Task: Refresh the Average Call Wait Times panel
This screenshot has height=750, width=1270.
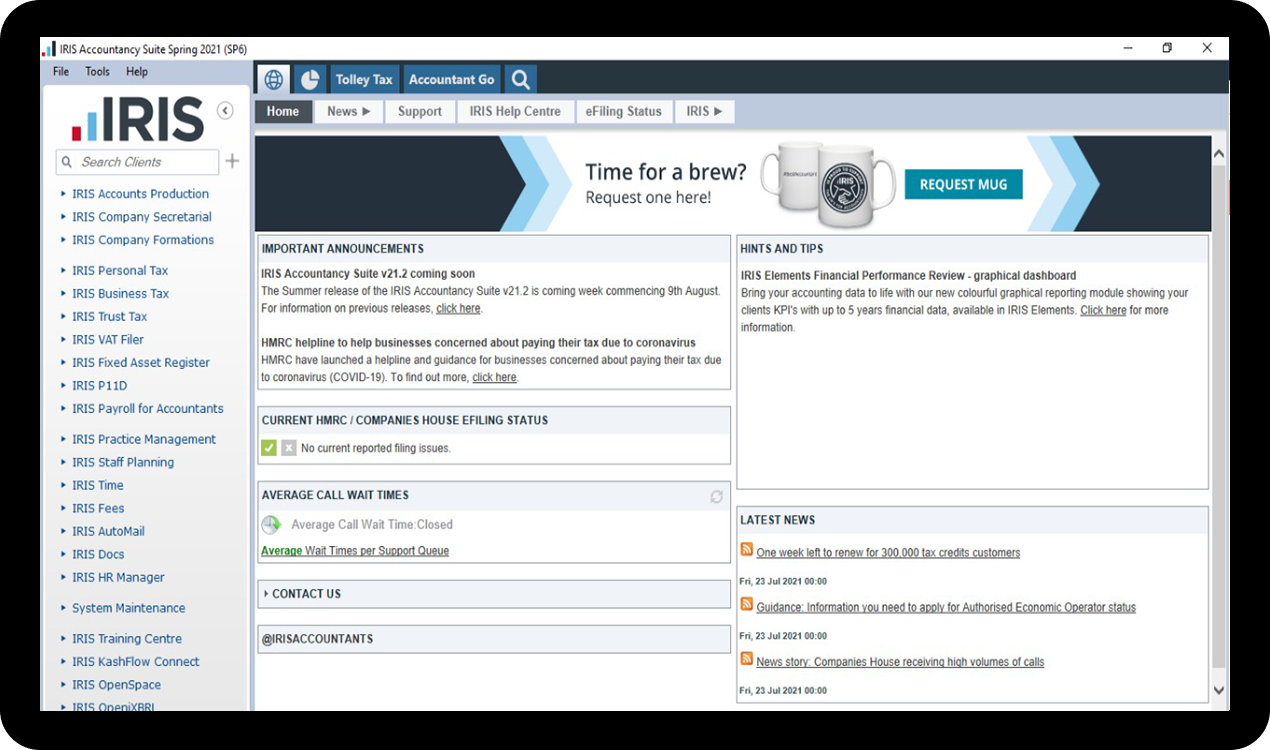Action: [x=716, y=497]
